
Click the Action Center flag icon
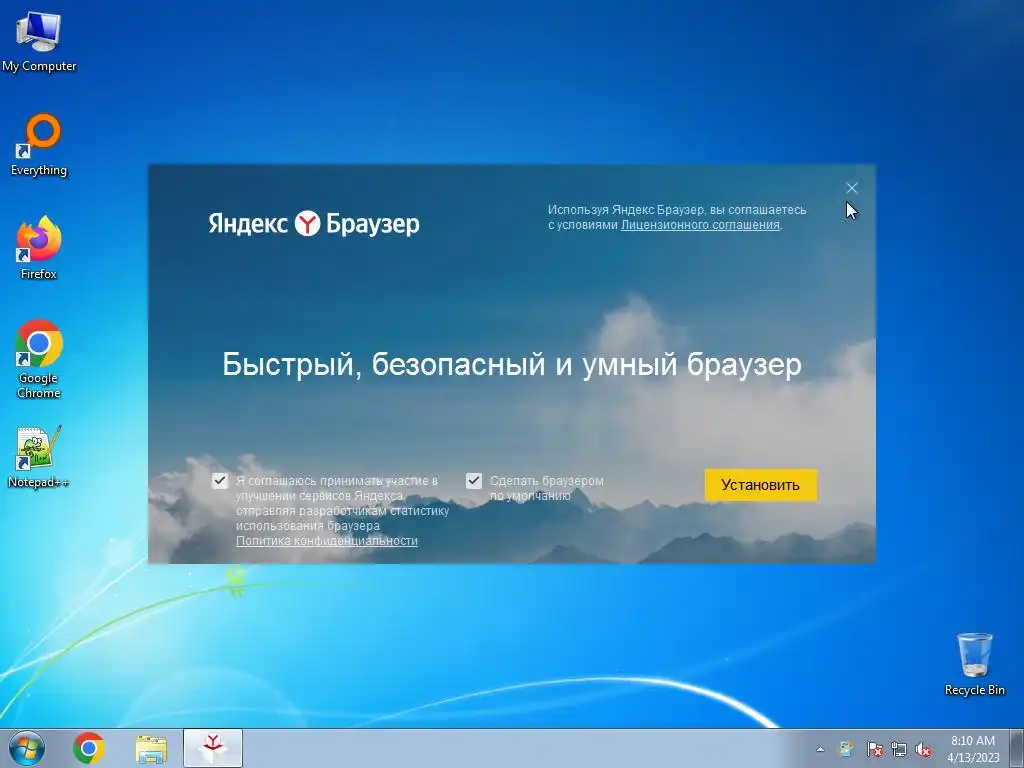pos(874,749)
